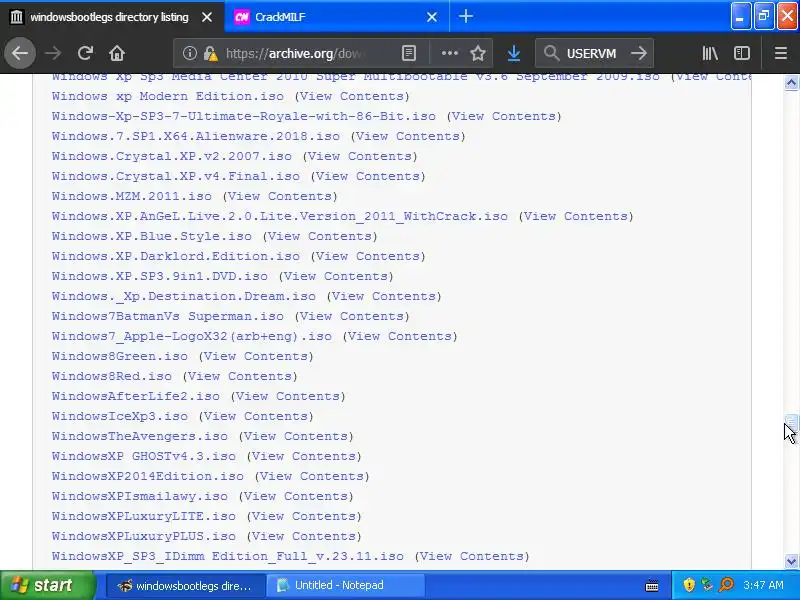Open Windows7BatmanVs Superman.iso link
800x600 pixels.
point(167,316)
